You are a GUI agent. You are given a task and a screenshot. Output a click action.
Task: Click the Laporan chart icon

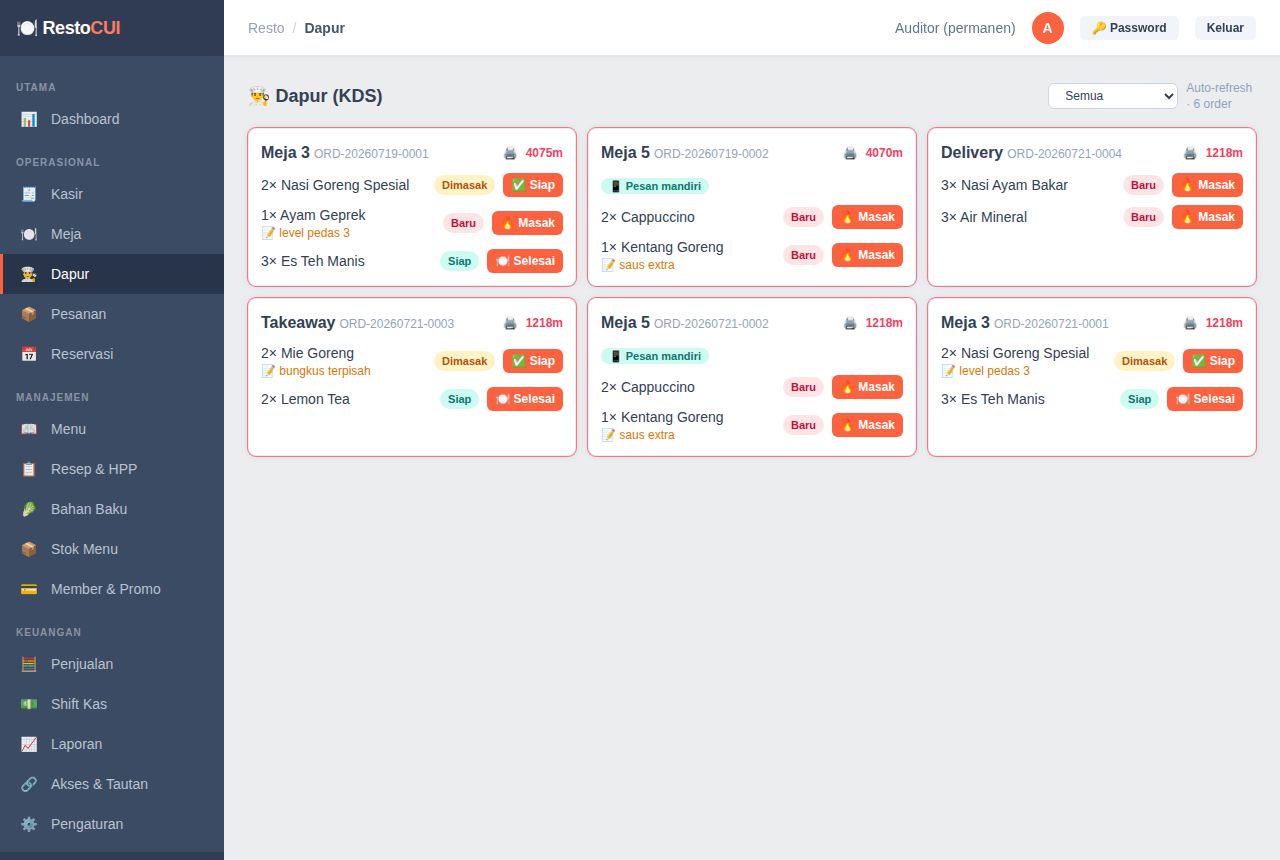coord(29,744)
